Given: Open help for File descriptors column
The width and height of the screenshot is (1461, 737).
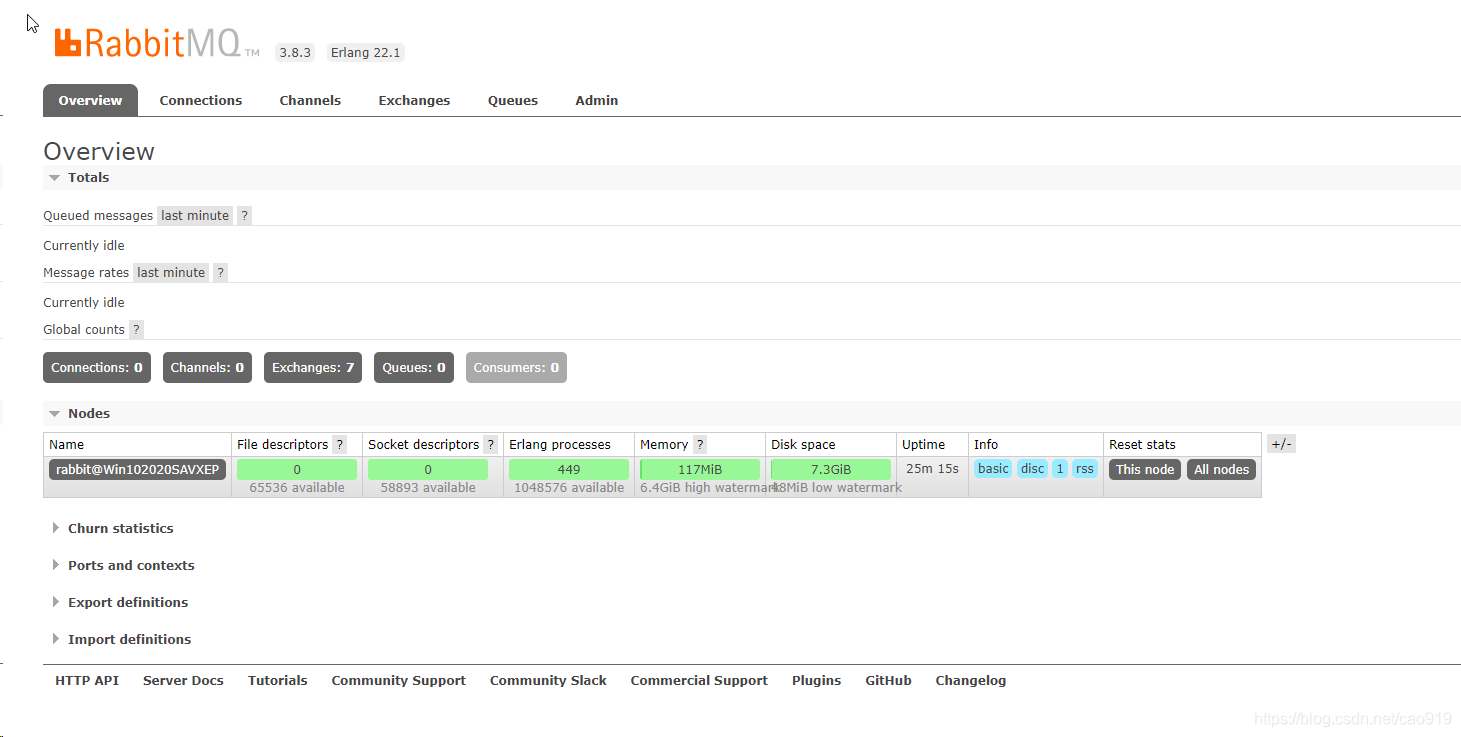Looking at the screenshot, I should (339, 444).
